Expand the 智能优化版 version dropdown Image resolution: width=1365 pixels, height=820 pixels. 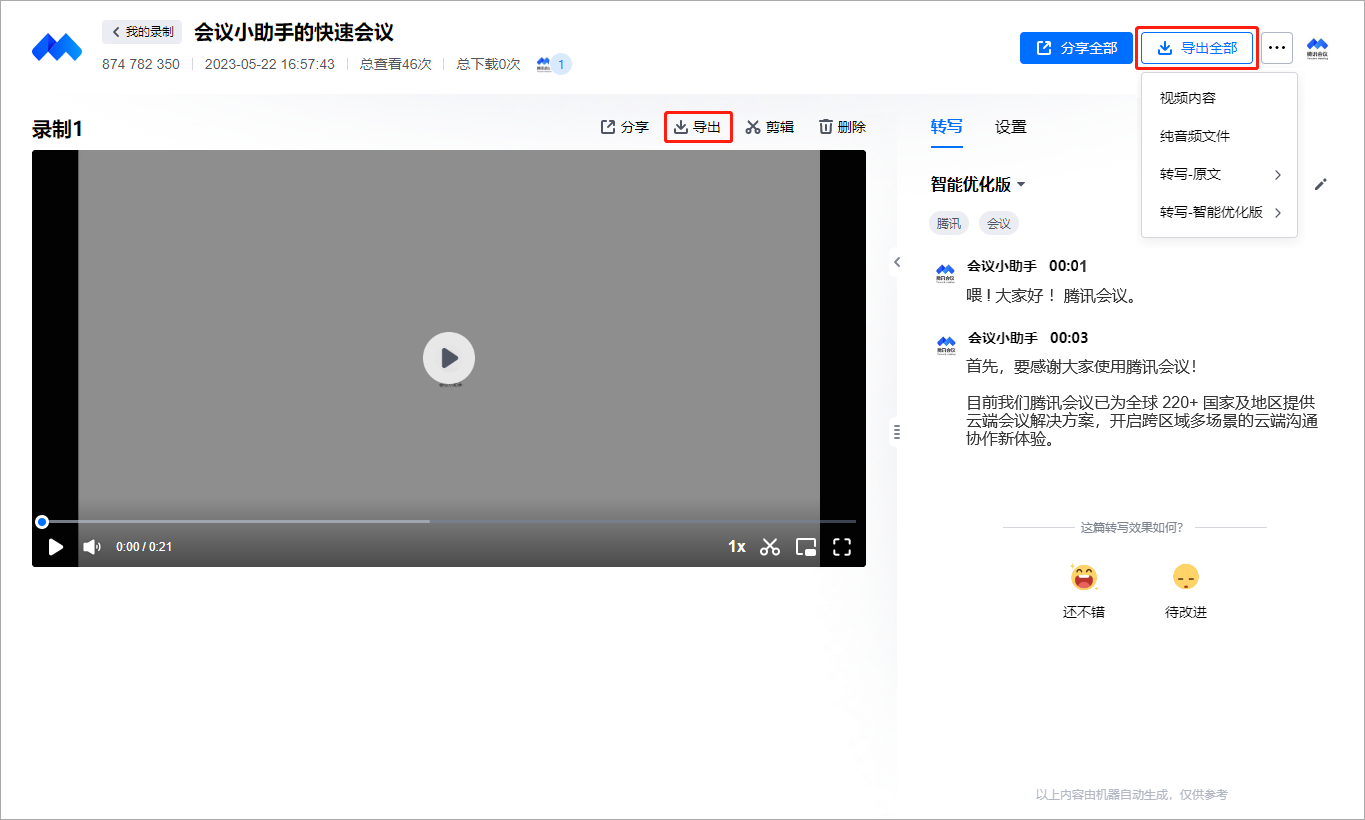[x=978, y=185]
